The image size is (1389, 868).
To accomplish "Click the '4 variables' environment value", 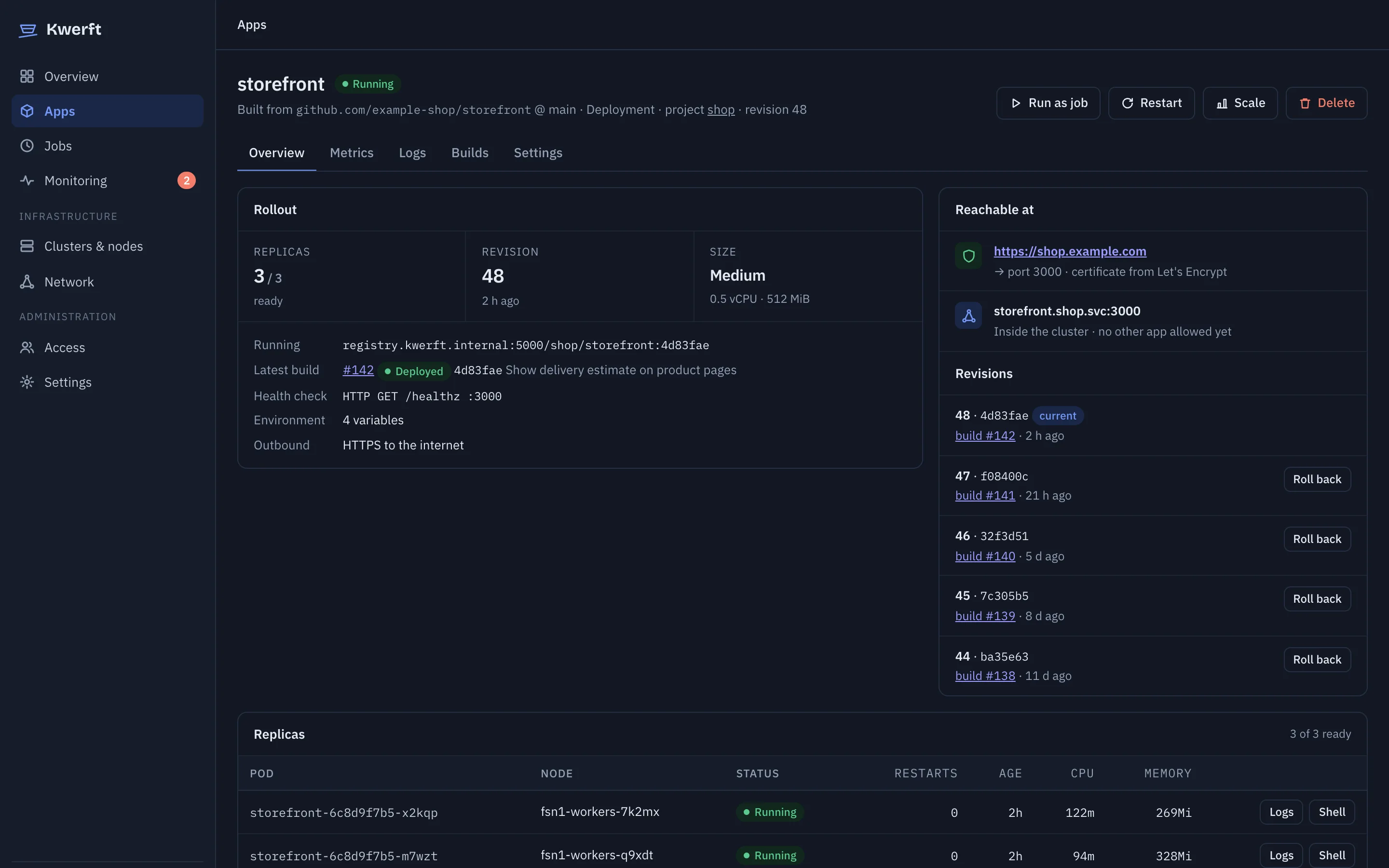I will tap(373, 420).
